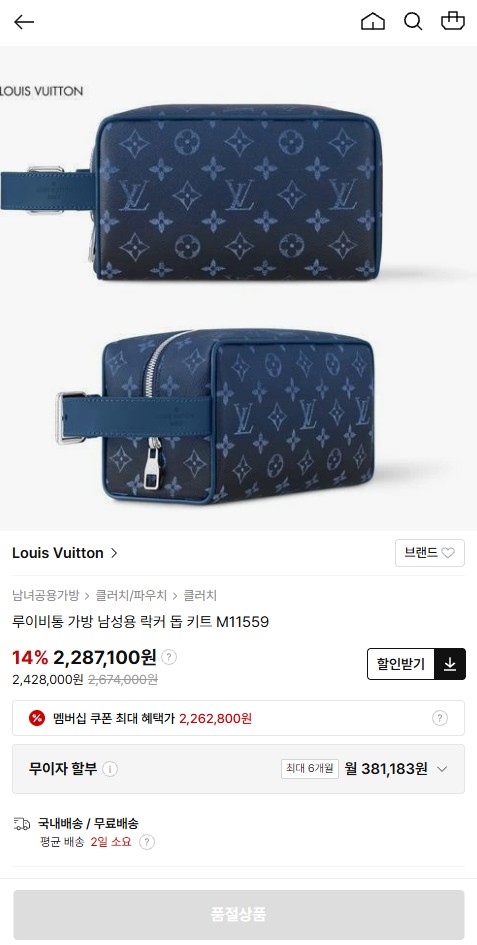Open search with the magnifier icon
Image resolution: width=477 pixels, height=945 pixels.
(413, 22)
